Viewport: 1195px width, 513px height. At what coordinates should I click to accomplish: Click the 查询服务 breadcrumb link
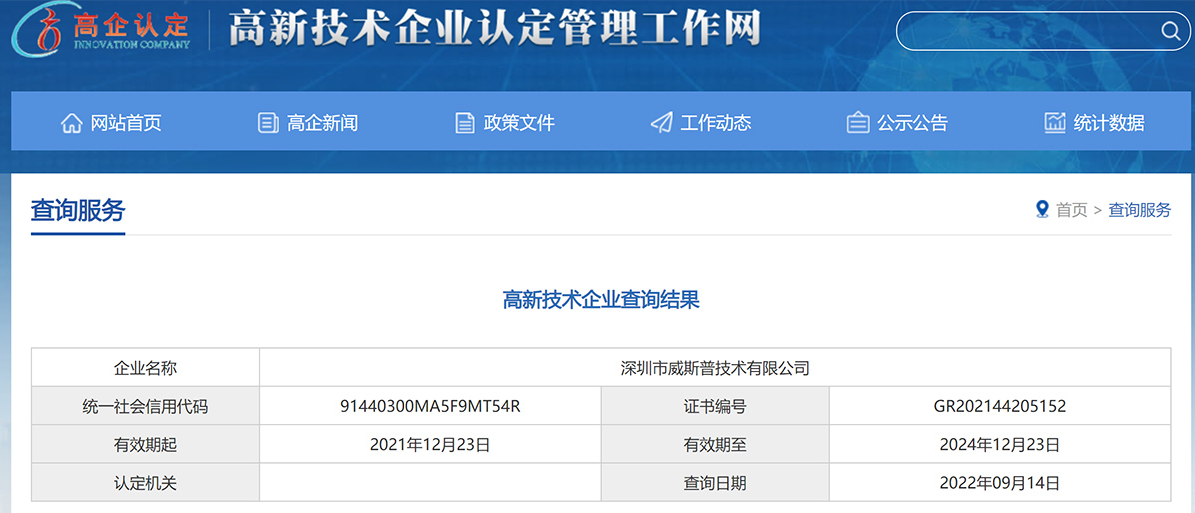tap(1139, 210)
